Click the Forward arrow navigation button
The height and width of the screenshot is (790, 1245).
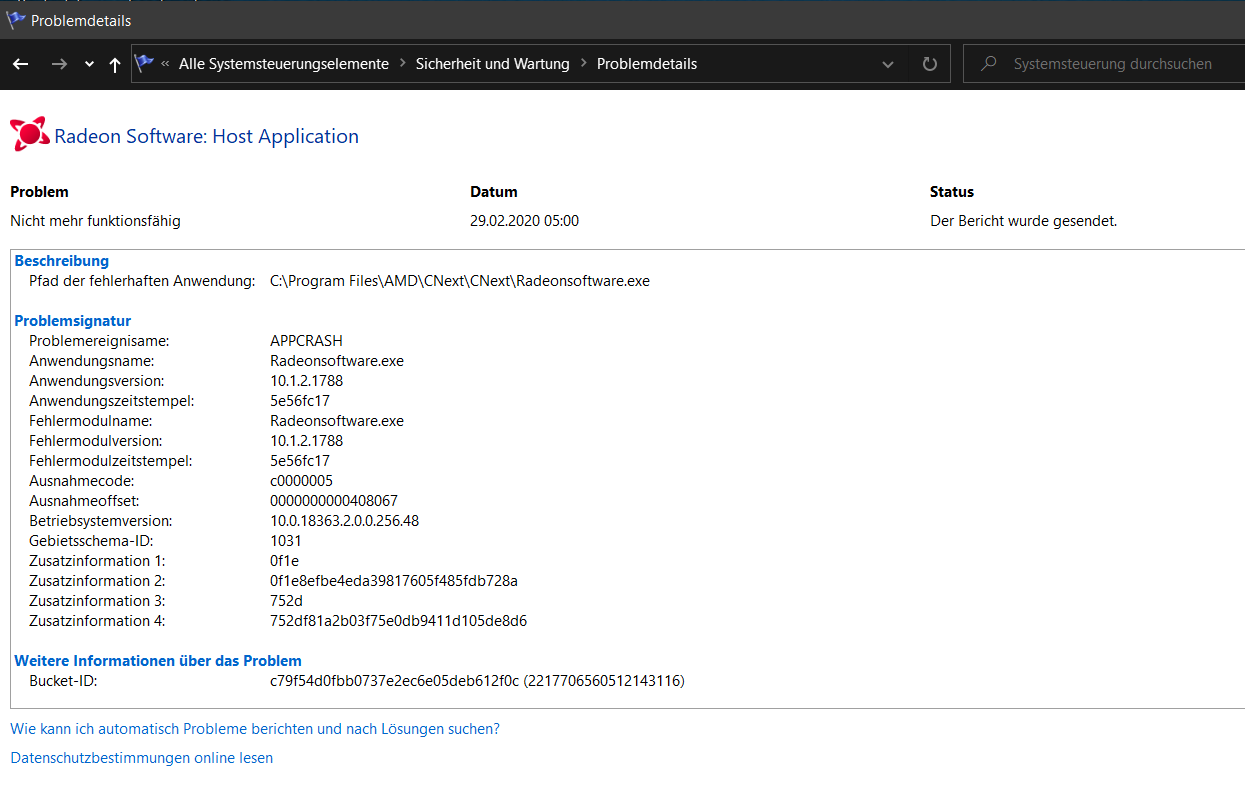pos(59,64)
